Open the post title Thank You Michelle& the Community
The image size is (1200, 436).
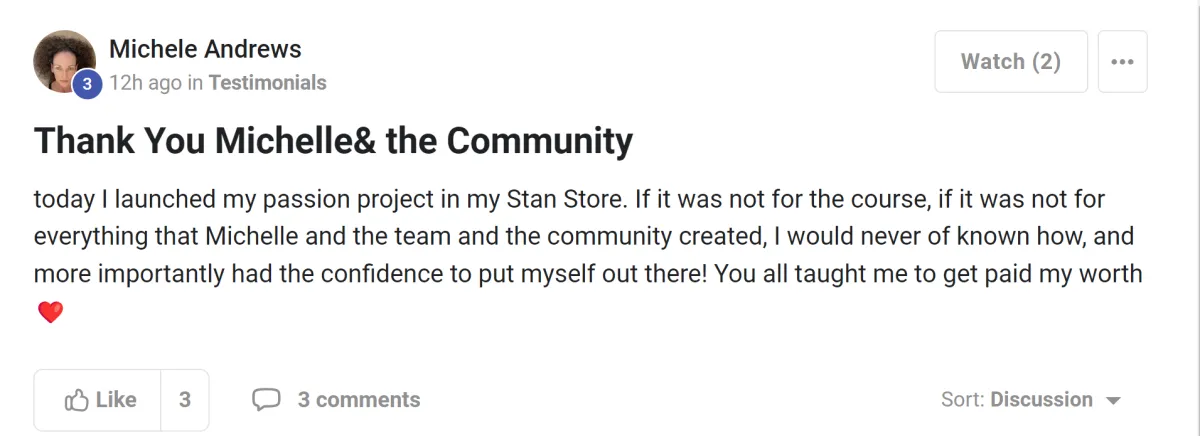coord(333,141)
